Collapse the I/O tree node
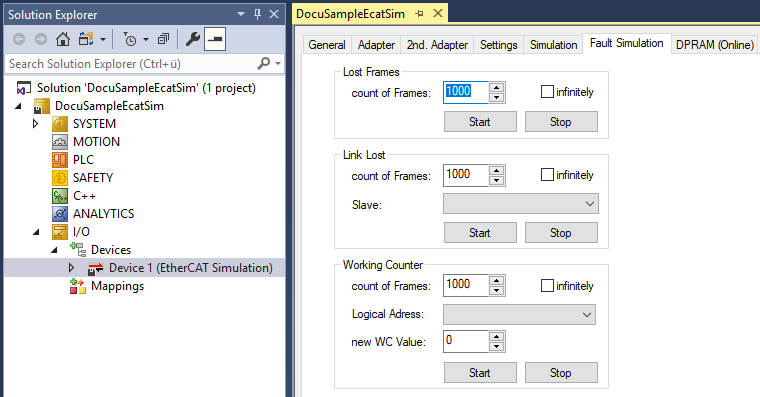760x397 pixels. 36,232
